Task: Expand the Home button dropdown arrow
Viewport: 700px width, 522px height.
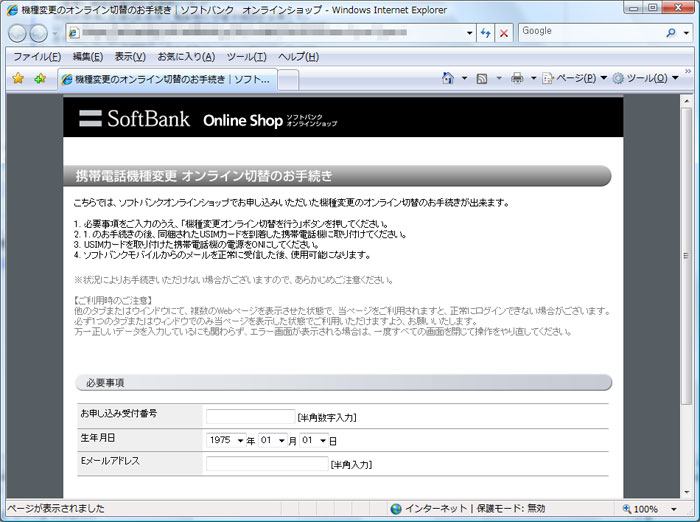Action: (x=464, y=78)
